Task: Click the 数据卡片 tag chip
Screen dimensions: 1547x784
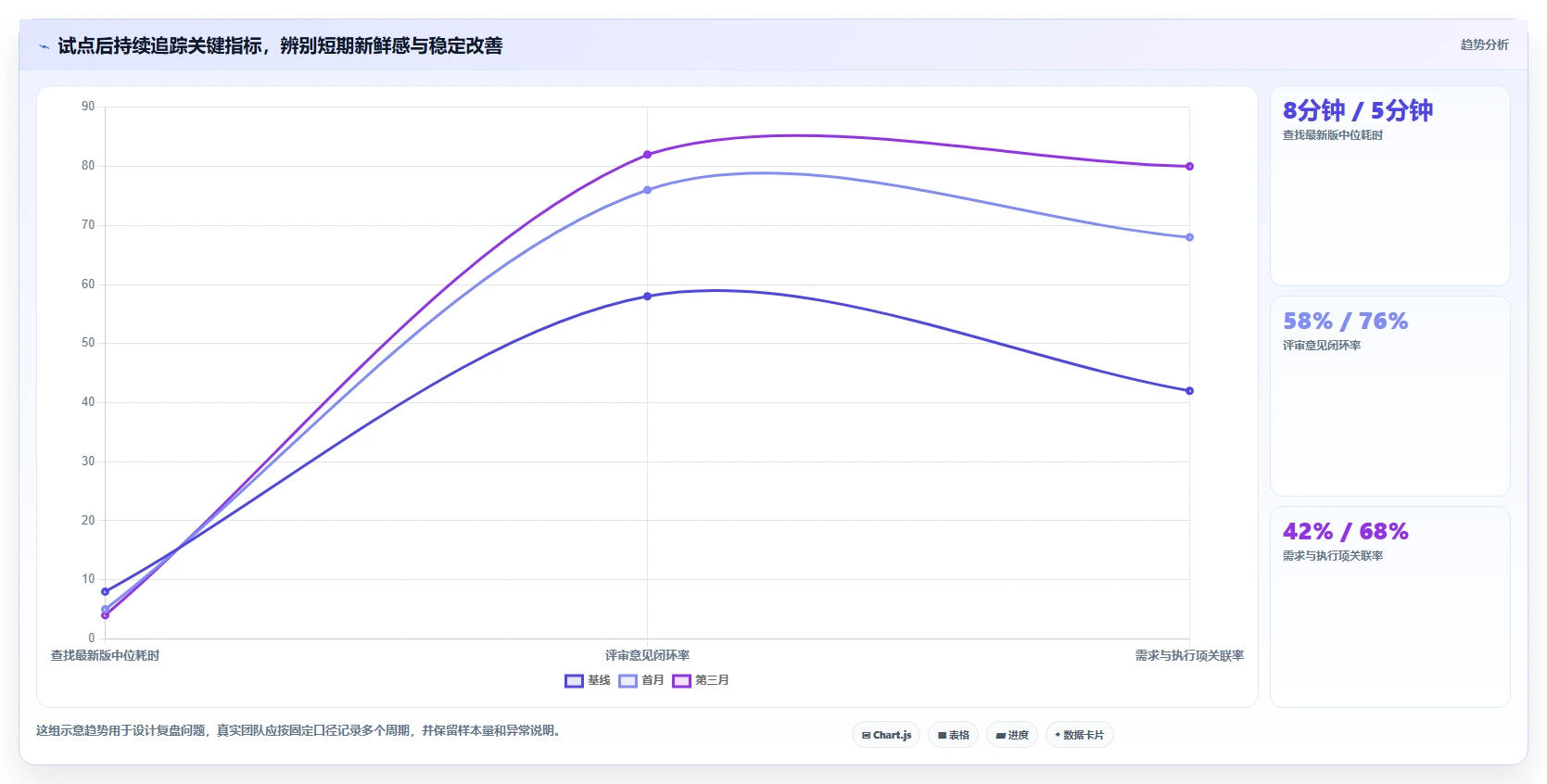Action: click(x=1080, y=735)
